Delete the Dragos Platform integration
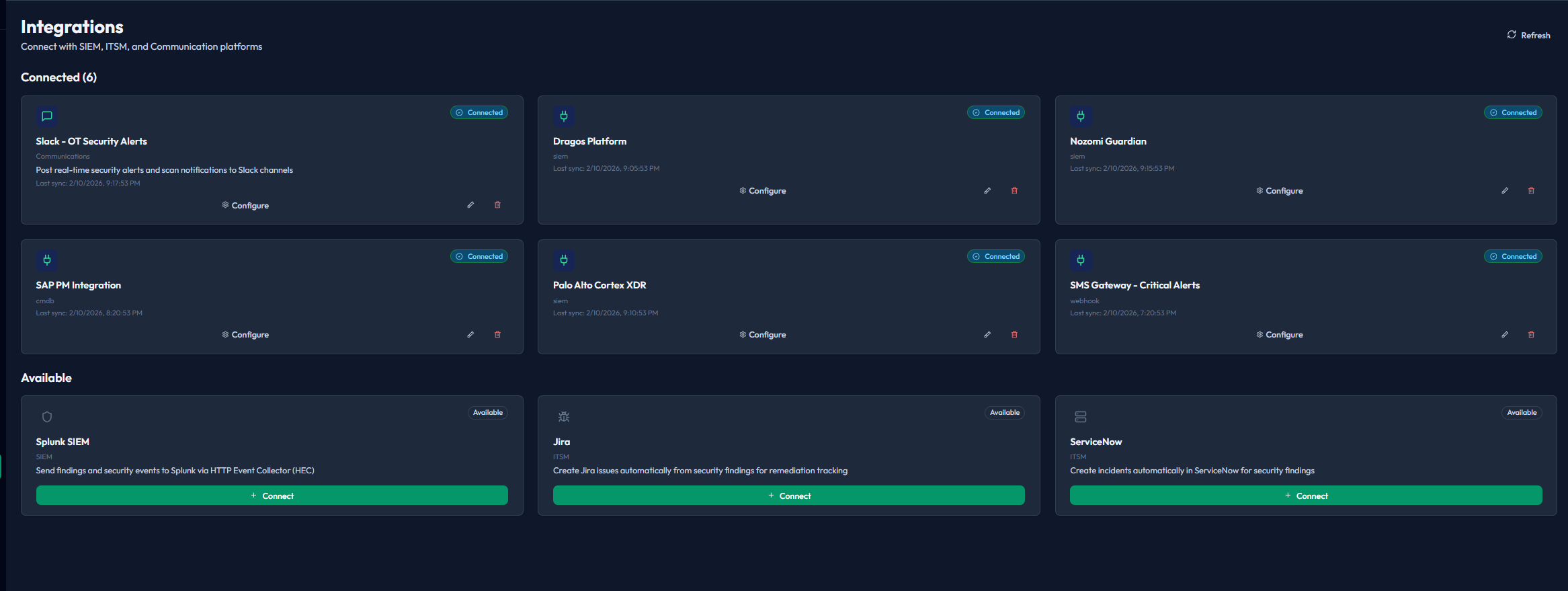Image resolution: width=1568 pixels, height=591 pixels. [x=1014, y=191]
